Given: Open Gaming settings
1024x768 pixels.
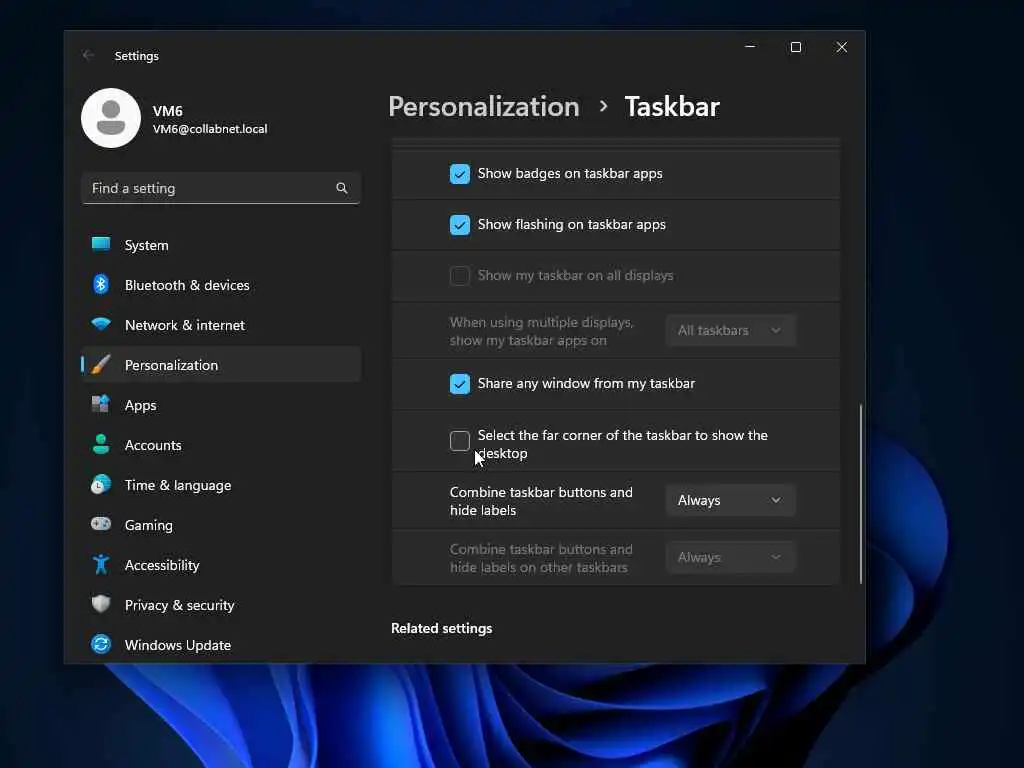Looking at the screenshot, I should [x=221, y=524].
